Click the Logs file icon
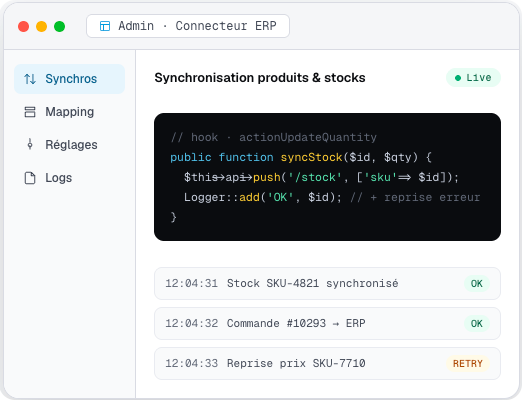This screenshot has width=523, height=401. [x=30, y=178]
